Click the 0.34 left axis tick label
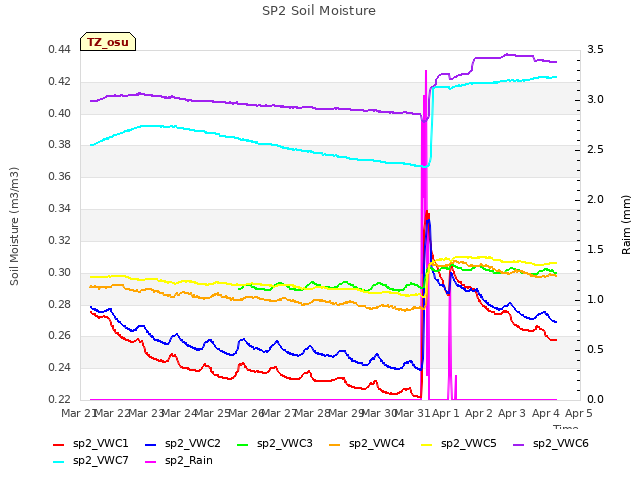 [60, 209]
